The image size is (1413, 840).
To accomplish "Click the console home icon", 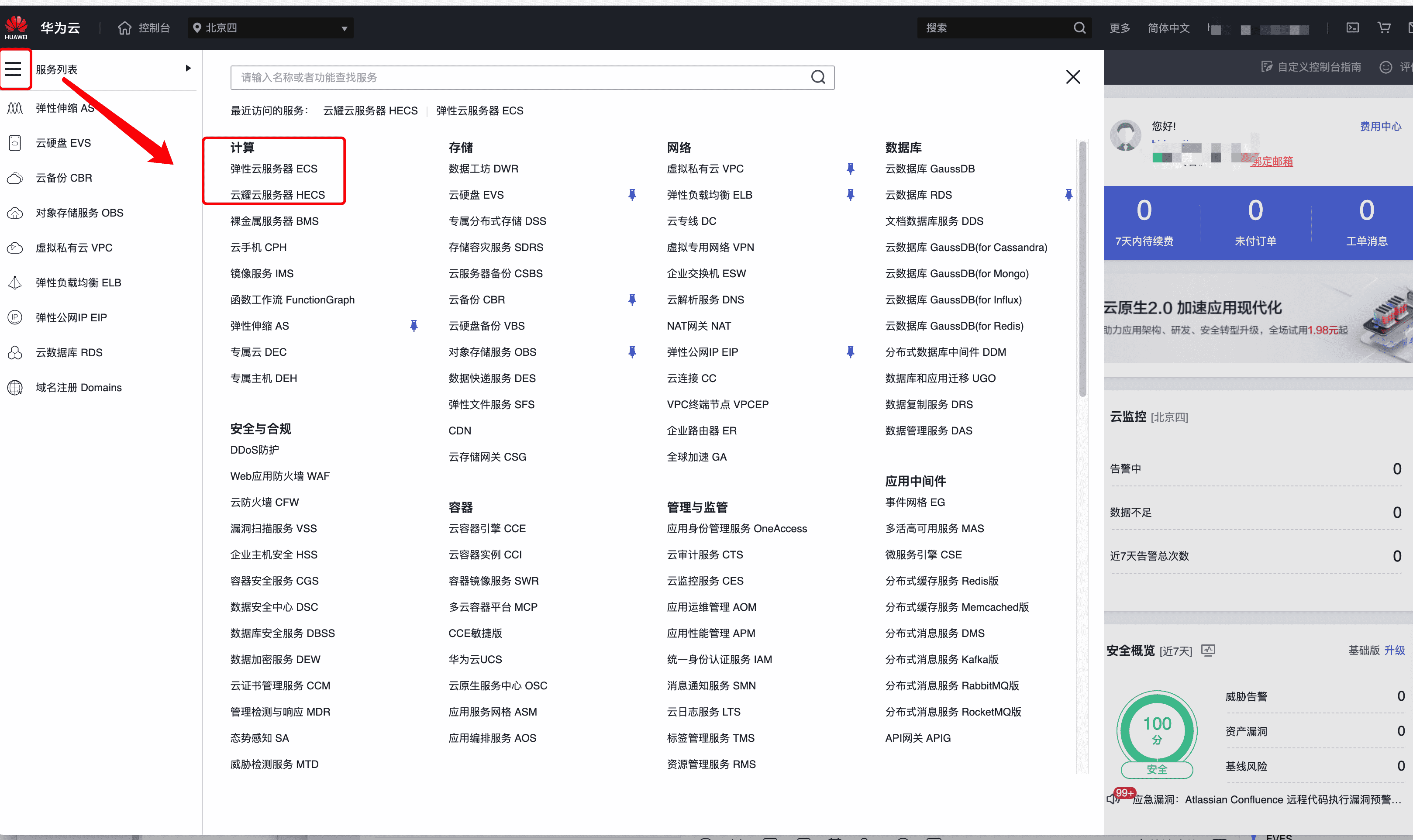I will (124, 28).
